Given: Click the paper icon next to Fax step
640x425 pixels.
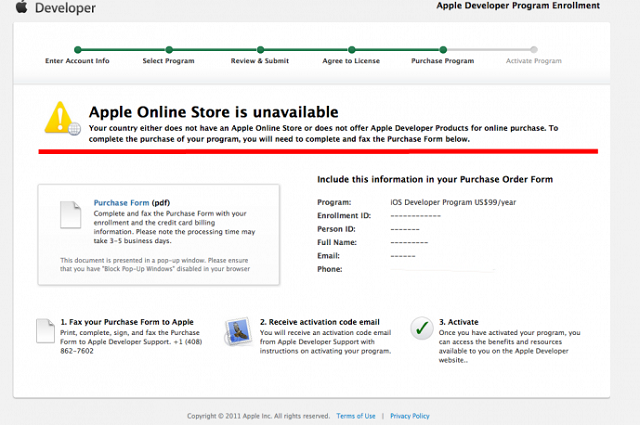Looking at the screenshot, I should tap(45, 331).
